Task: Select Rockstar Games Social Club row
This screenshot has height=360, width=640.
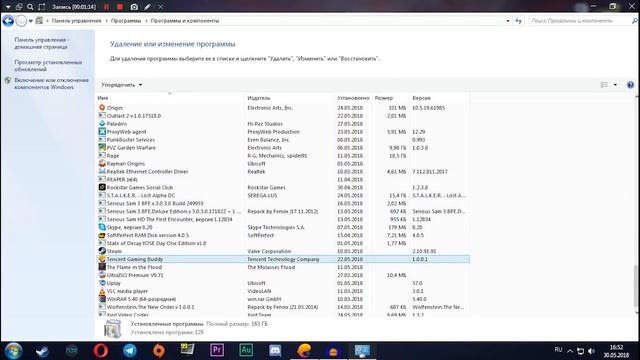Action: [283, 187]
